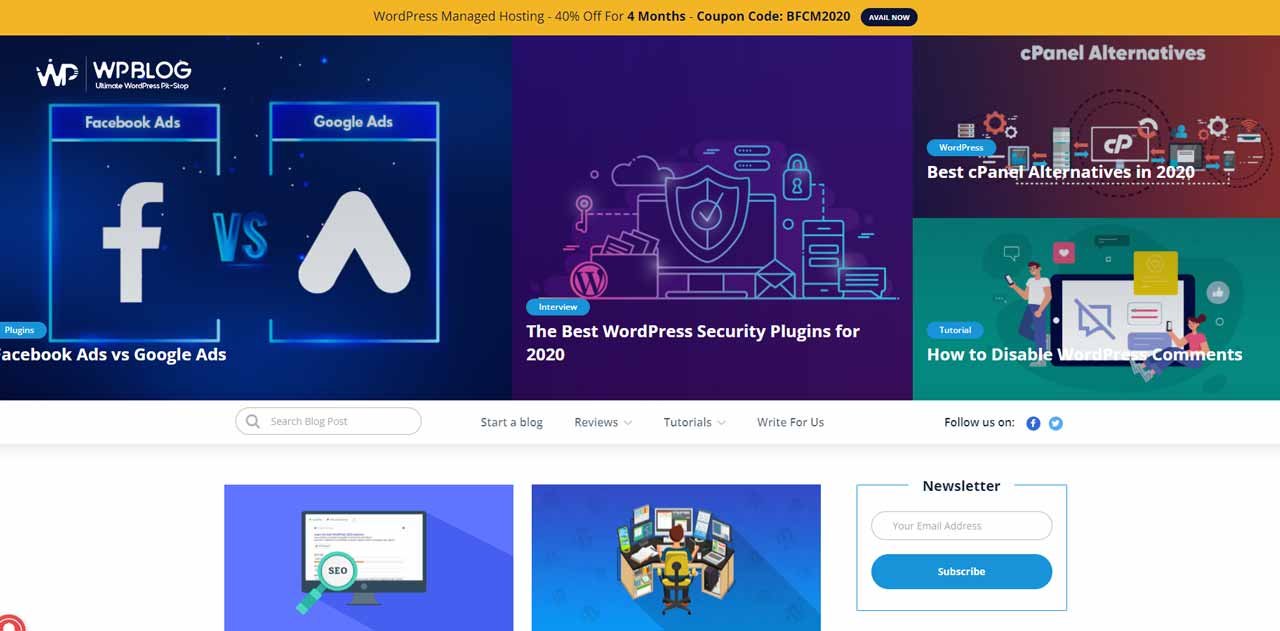Open the Twitter follow icon
The width and height of the screenshot is (1280, 631).
click(x=1055, y=423)
